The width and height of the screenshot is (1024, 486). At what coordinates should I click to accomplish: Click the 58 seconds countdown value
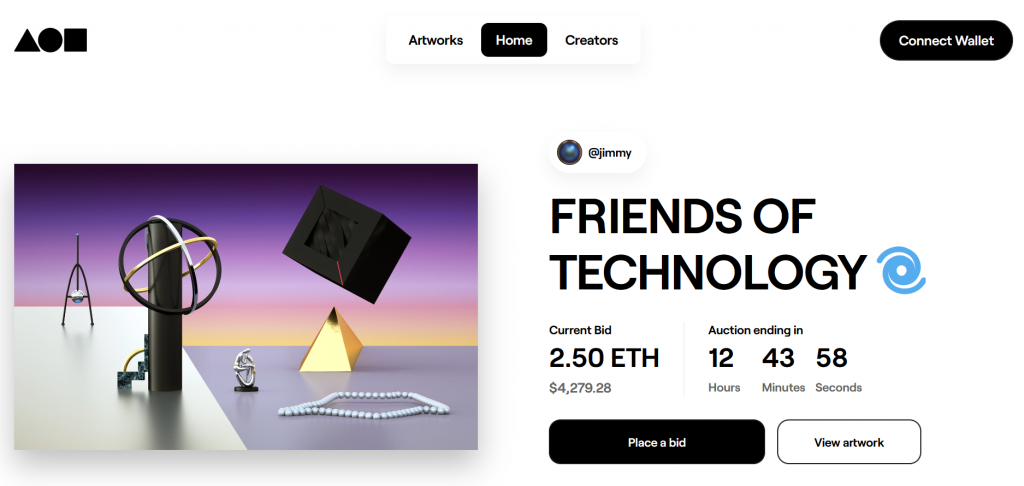tap(833, 358)
